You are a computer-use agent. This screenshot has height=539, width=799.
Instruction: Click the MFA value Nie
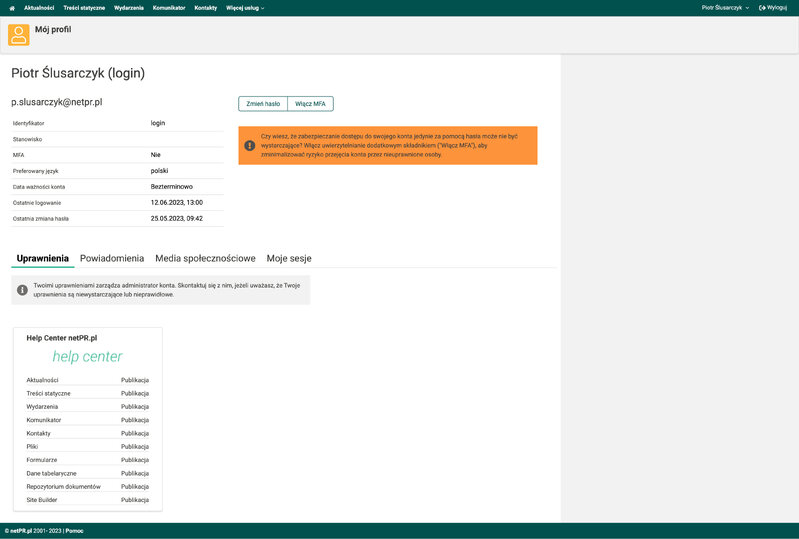[x=155, y=155]
